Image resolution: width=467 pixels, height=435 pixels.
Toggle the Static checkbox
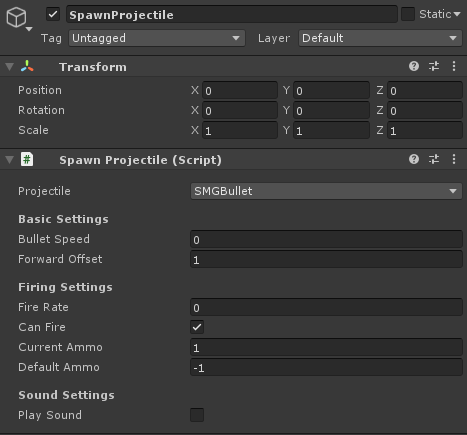(x=408, y=14)
